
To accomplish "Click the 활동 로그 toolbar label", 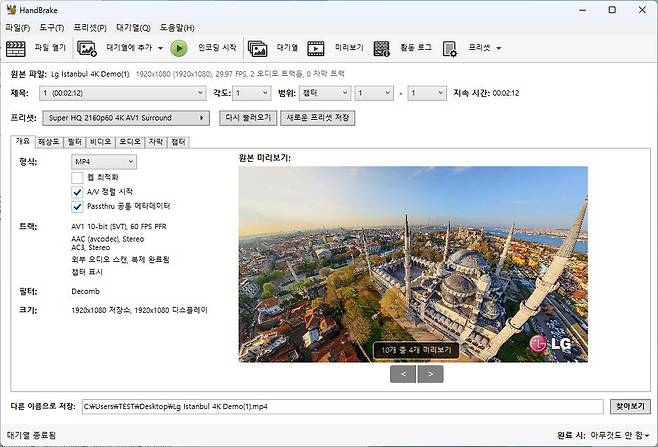I will coord(415,47).
